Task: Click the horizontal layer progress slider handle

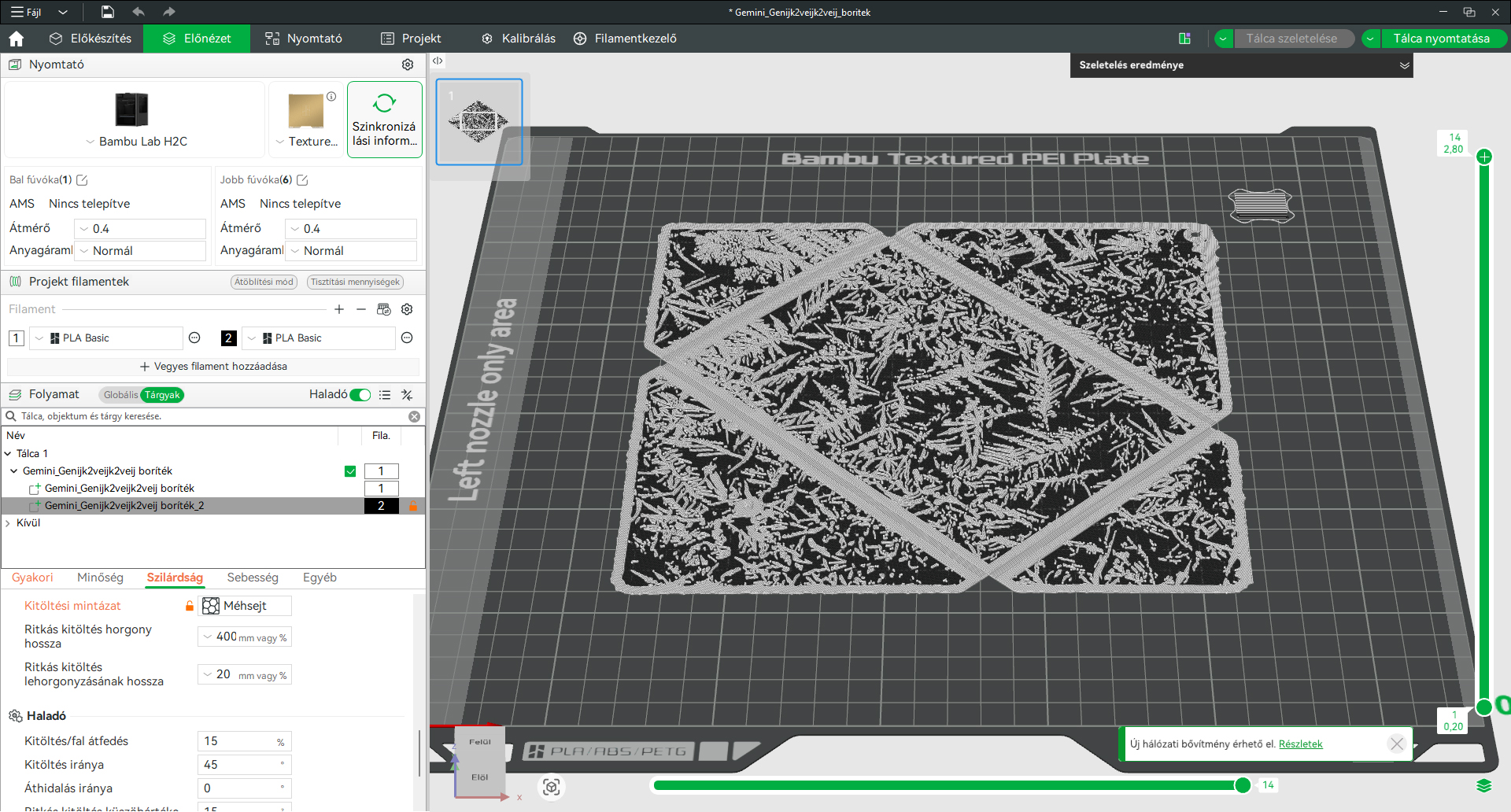Action: pos(1243,785)
